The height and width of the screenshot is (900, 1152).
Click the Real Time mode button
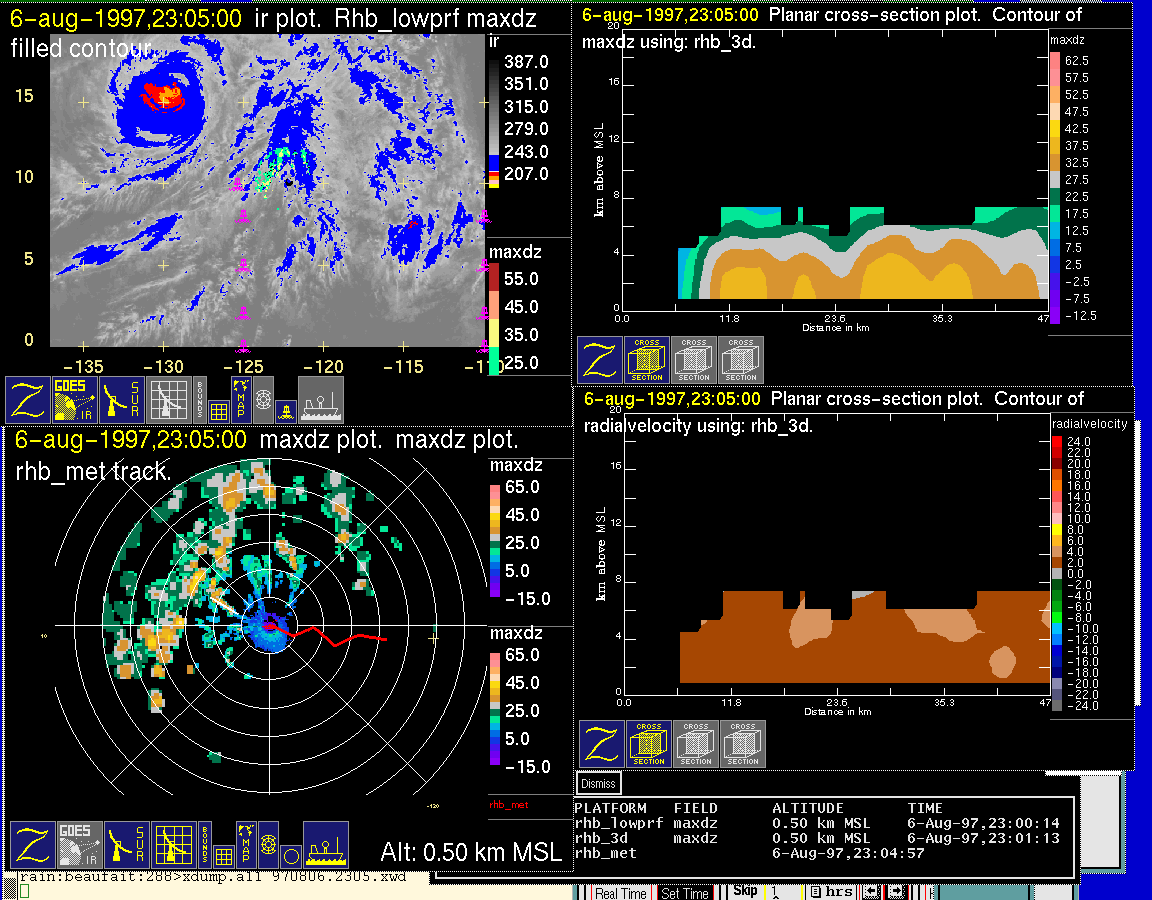[x=620, y=893]
